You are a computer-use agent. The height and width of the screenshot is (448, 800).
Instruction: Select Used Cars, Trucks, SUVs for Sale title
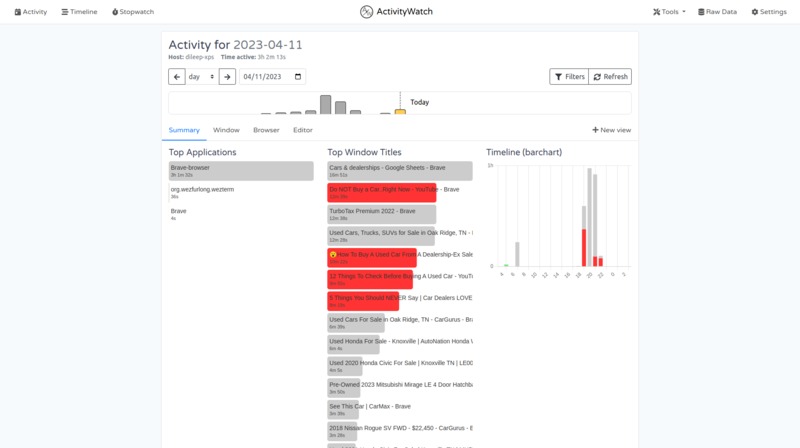[400, 236]
